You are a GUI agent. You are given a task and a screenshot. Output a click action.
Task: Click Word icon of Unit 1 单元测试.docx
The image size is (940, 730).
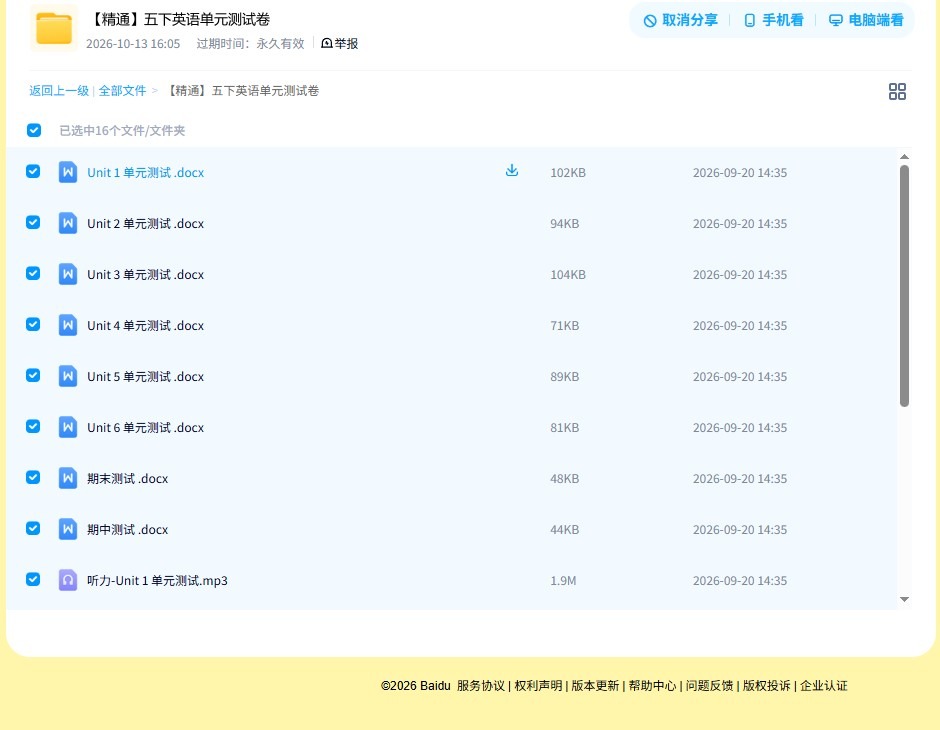pos(68,172)
